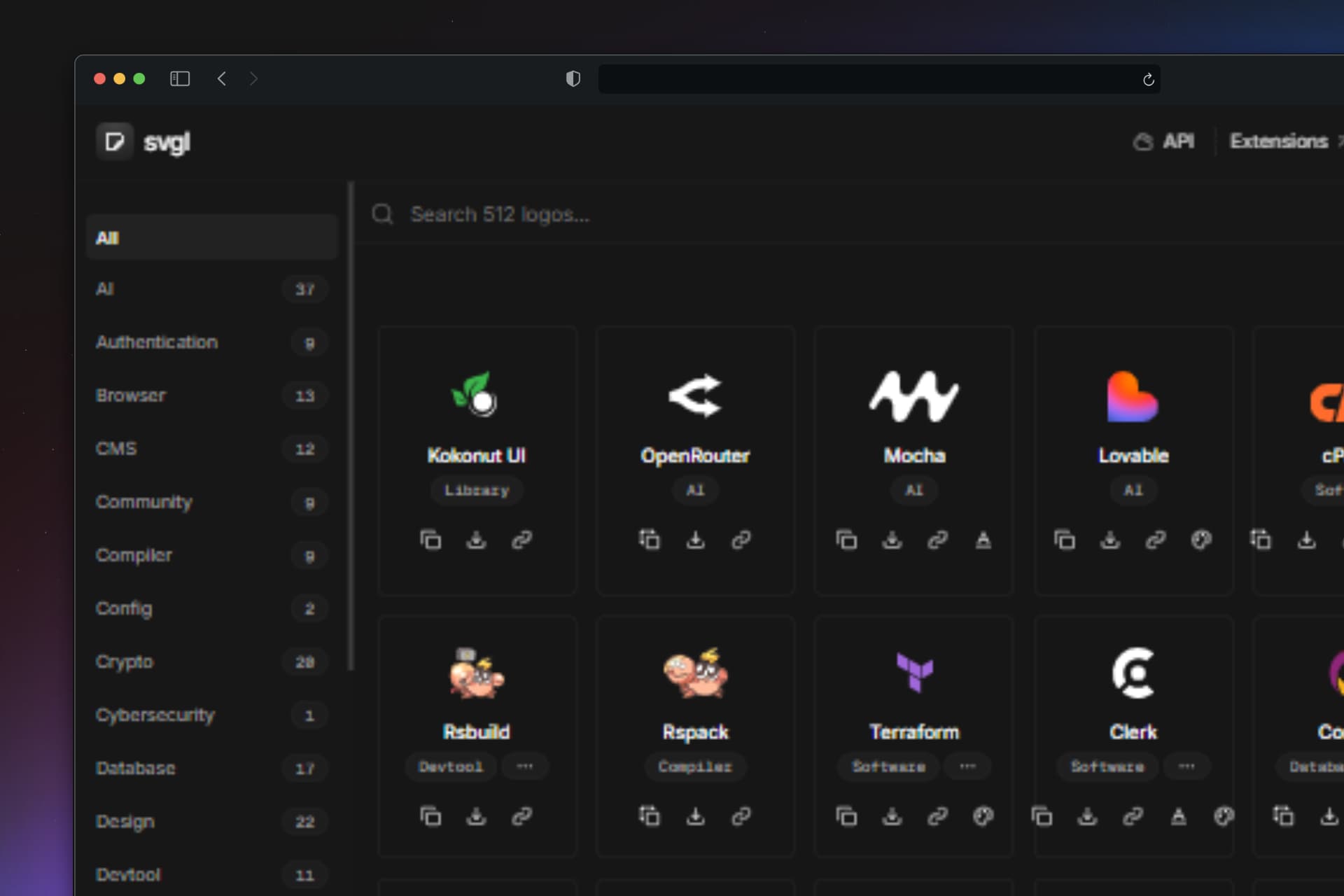1344x896 pixels.
Task: Click the privacy shield icon
Action: coord(573,78)
